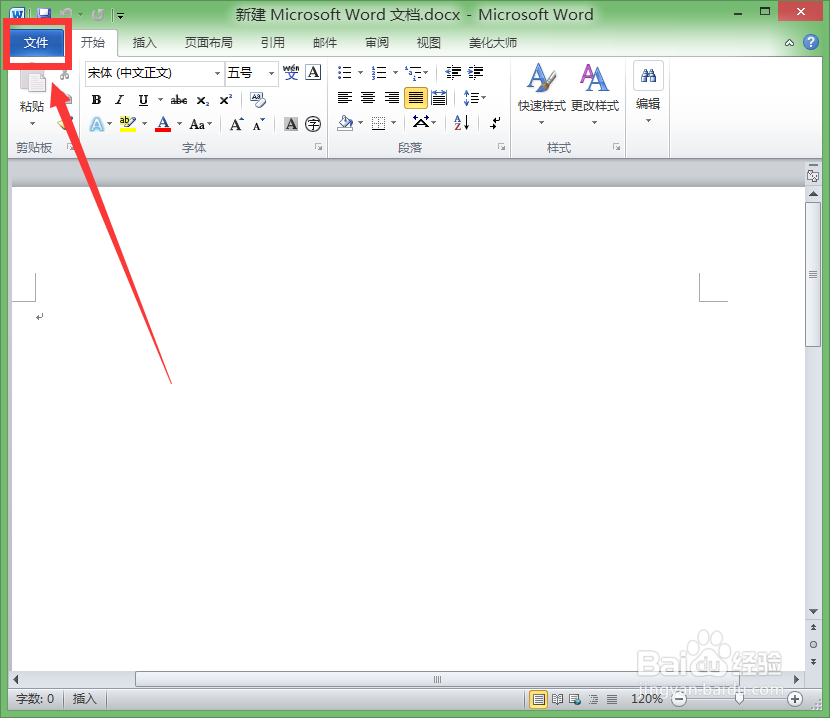Open the 文件 (File) tab
Image resolution: width=830 pixels, height=718 pixels.
(37, 43)
